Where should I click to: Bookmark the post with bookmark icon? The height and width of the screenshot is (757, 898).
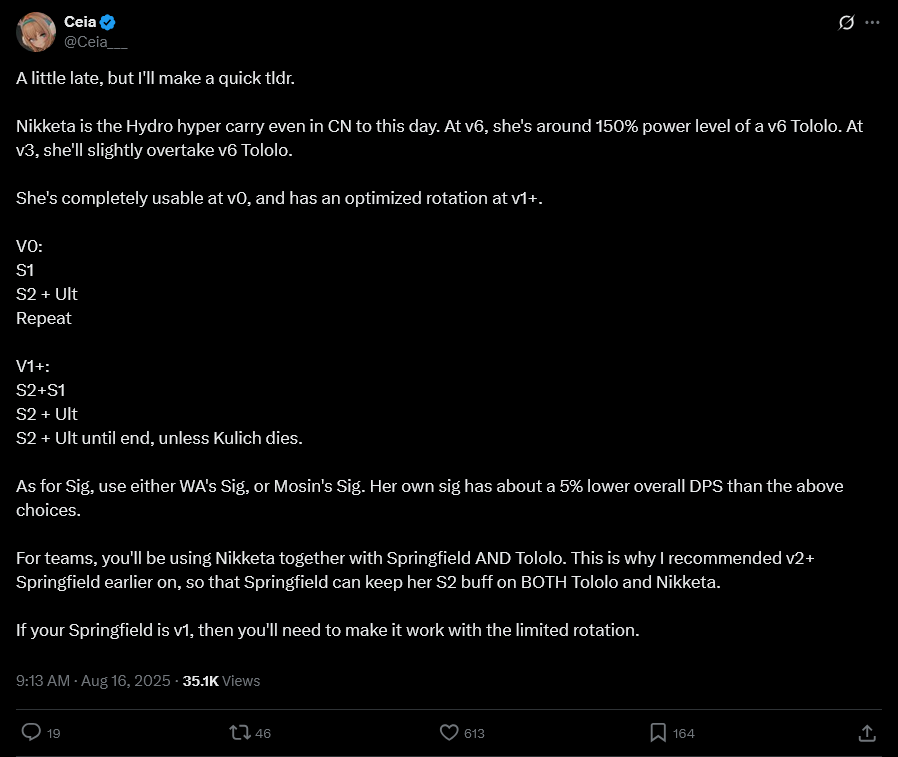pyautogui.click(x=658, y=732)
